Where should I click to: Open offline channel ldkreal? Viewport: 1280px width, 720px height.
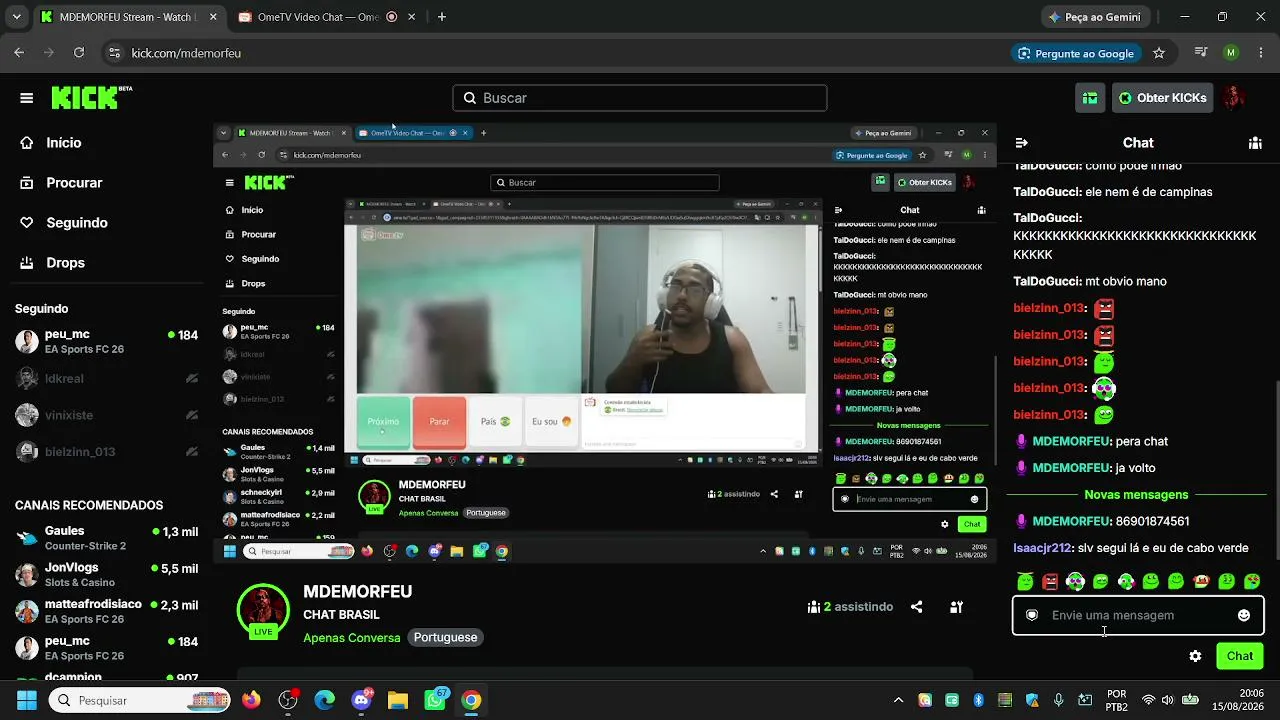pos(106,379)
